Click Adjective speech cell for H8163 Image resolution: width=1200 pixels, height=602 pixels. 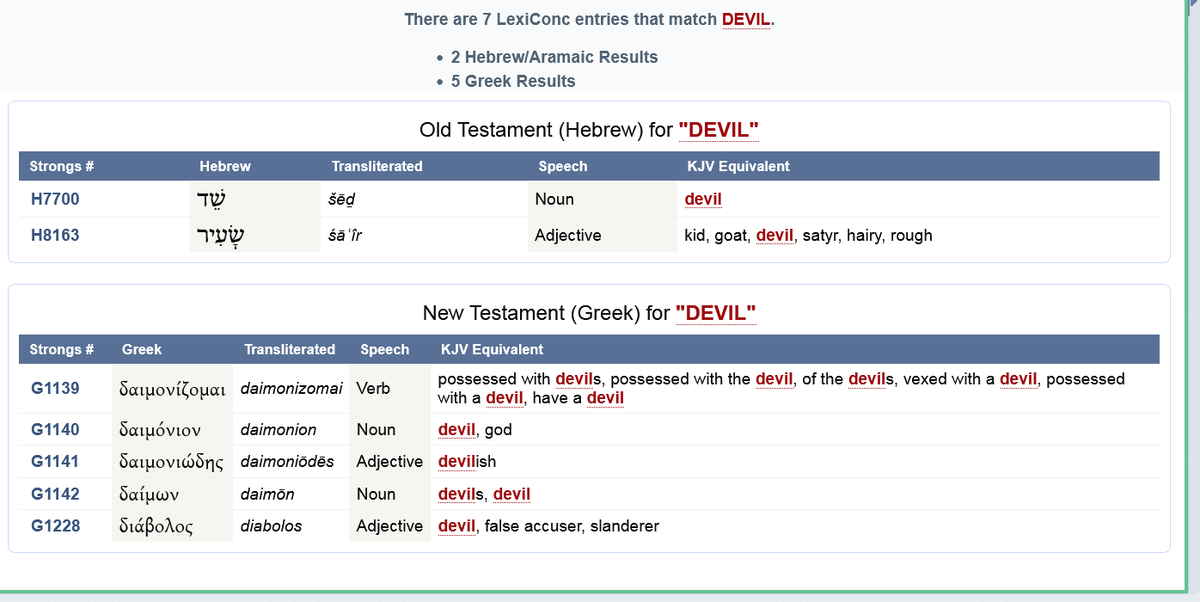pos(568,235)
